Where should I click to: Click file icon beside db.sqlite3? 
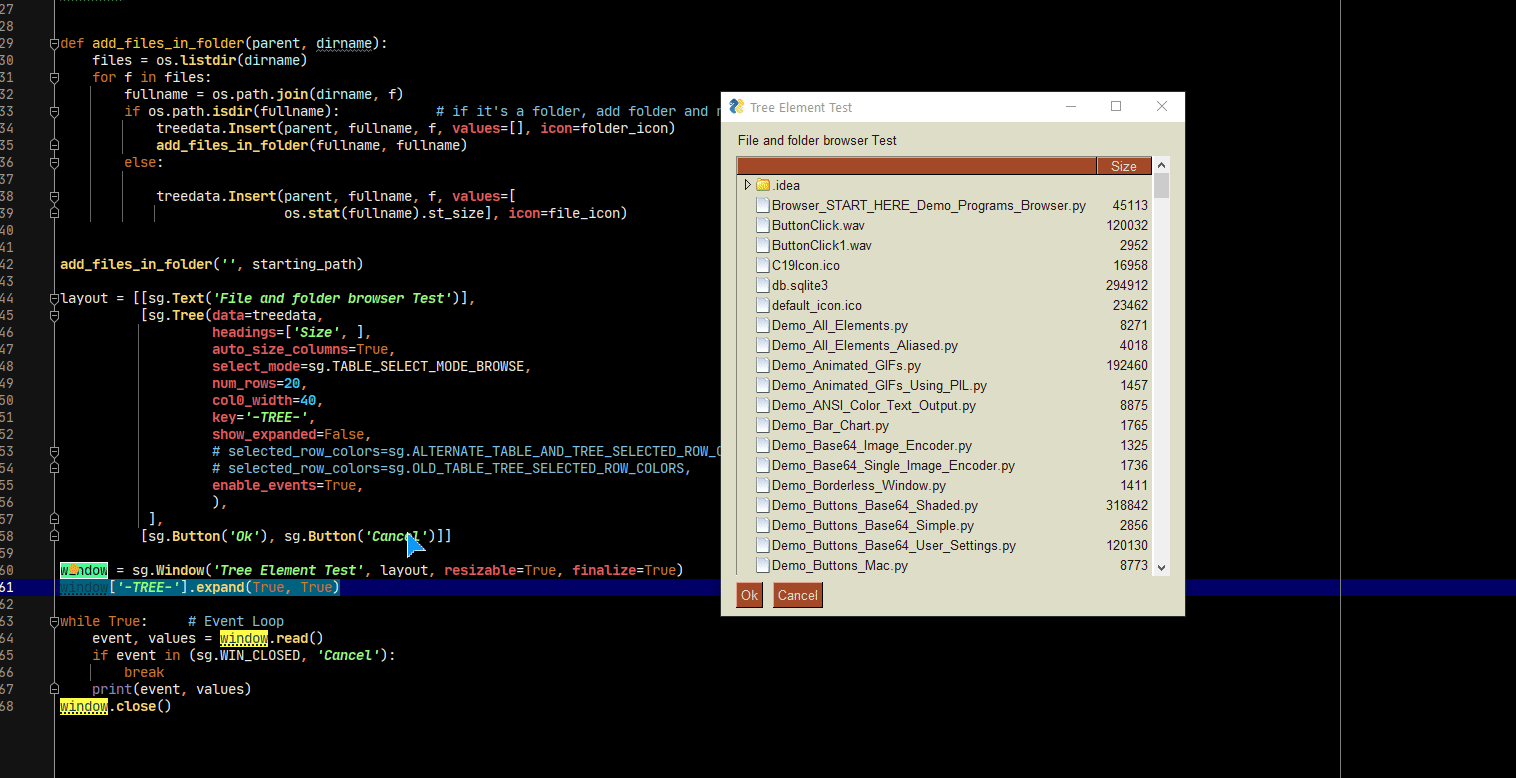762,285
